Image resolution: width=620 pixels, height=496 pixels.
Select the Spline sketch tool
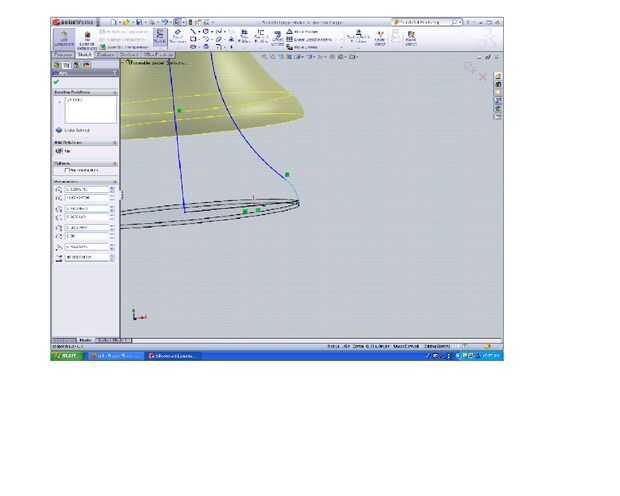point(219,32)
